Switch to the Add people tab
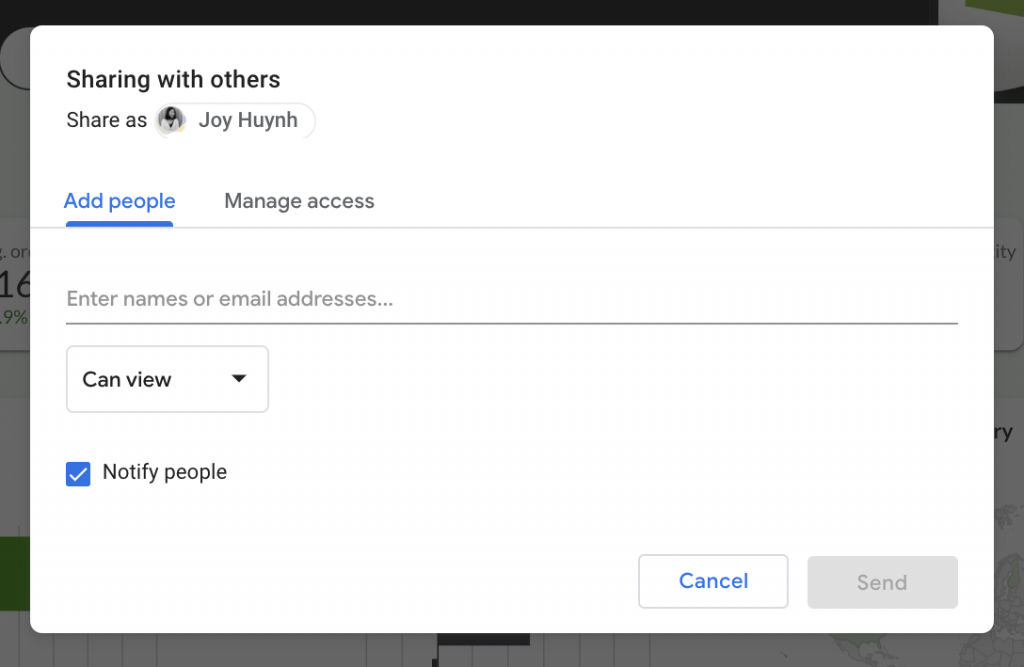Viewport: 1024px width, 667px height. 120,201
